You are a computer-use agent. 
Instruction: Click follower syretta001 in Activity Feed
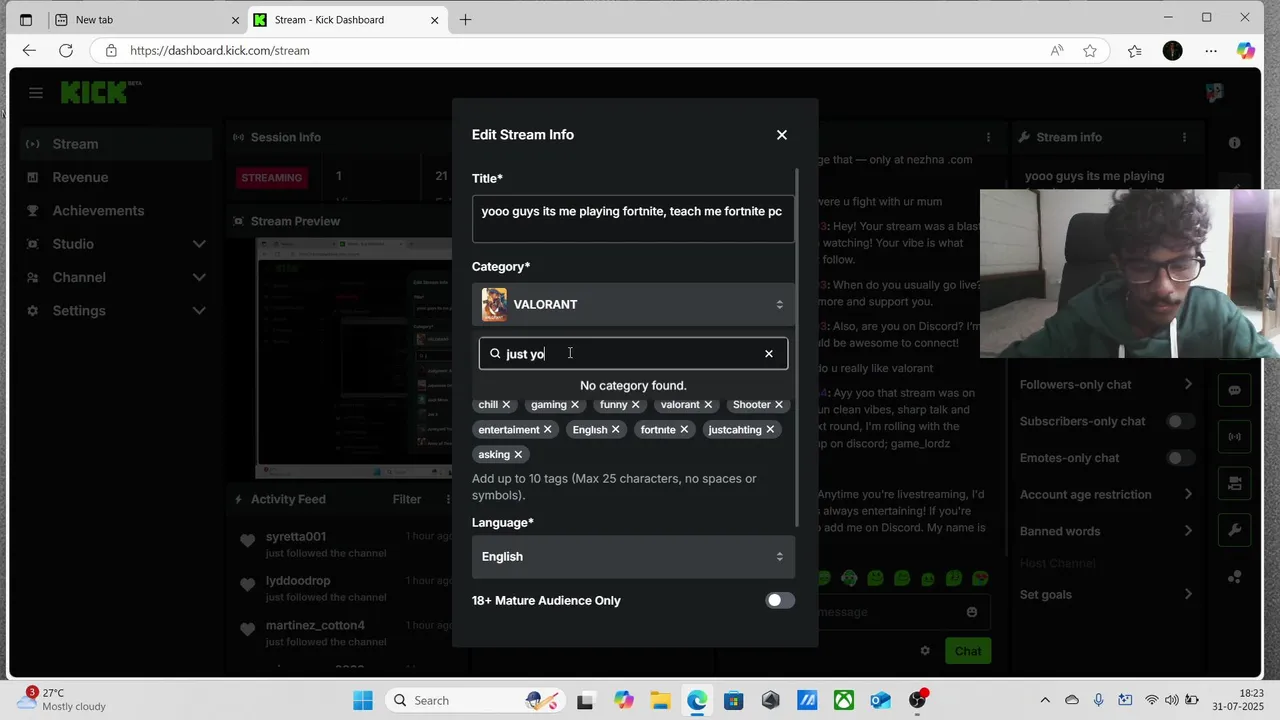tap(296, 537)
